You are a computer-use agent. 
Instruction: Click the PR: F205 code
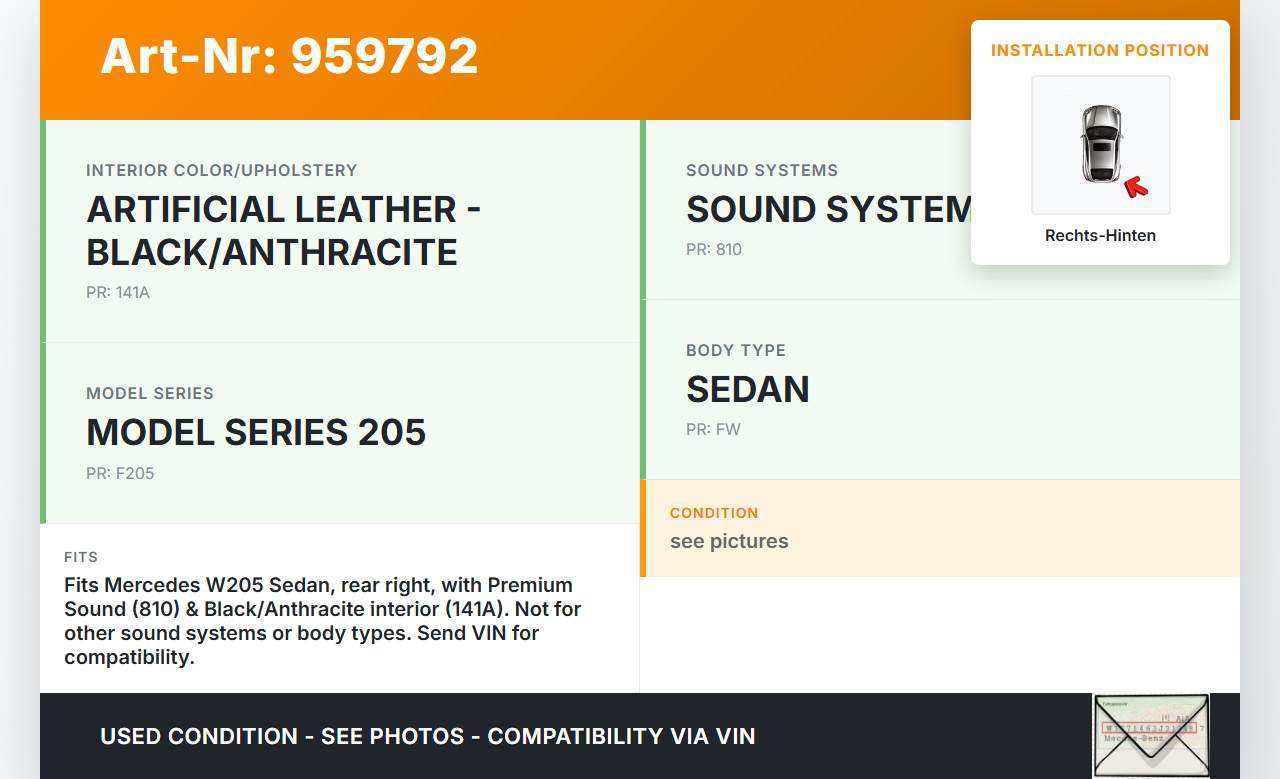click(120, 473)
